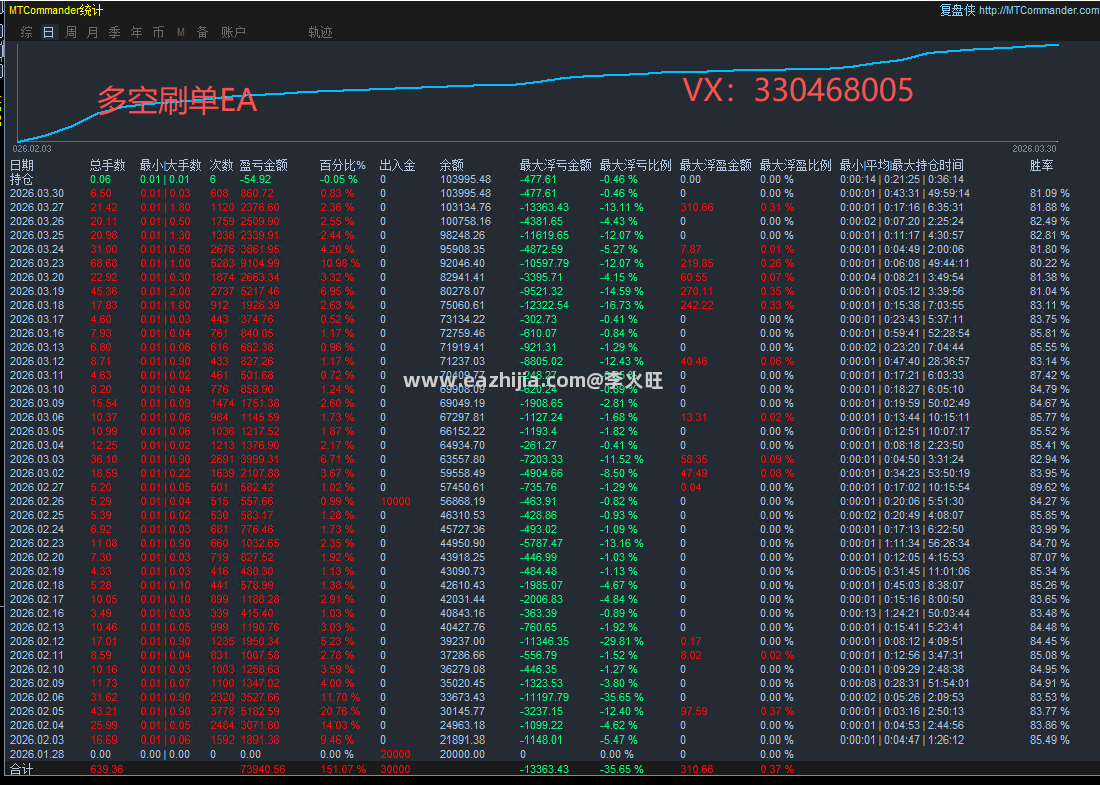The width and height of the screenshot is (1100, 785).
Task: Click the 复盘侠 label at top right
Action: point(957,11)
